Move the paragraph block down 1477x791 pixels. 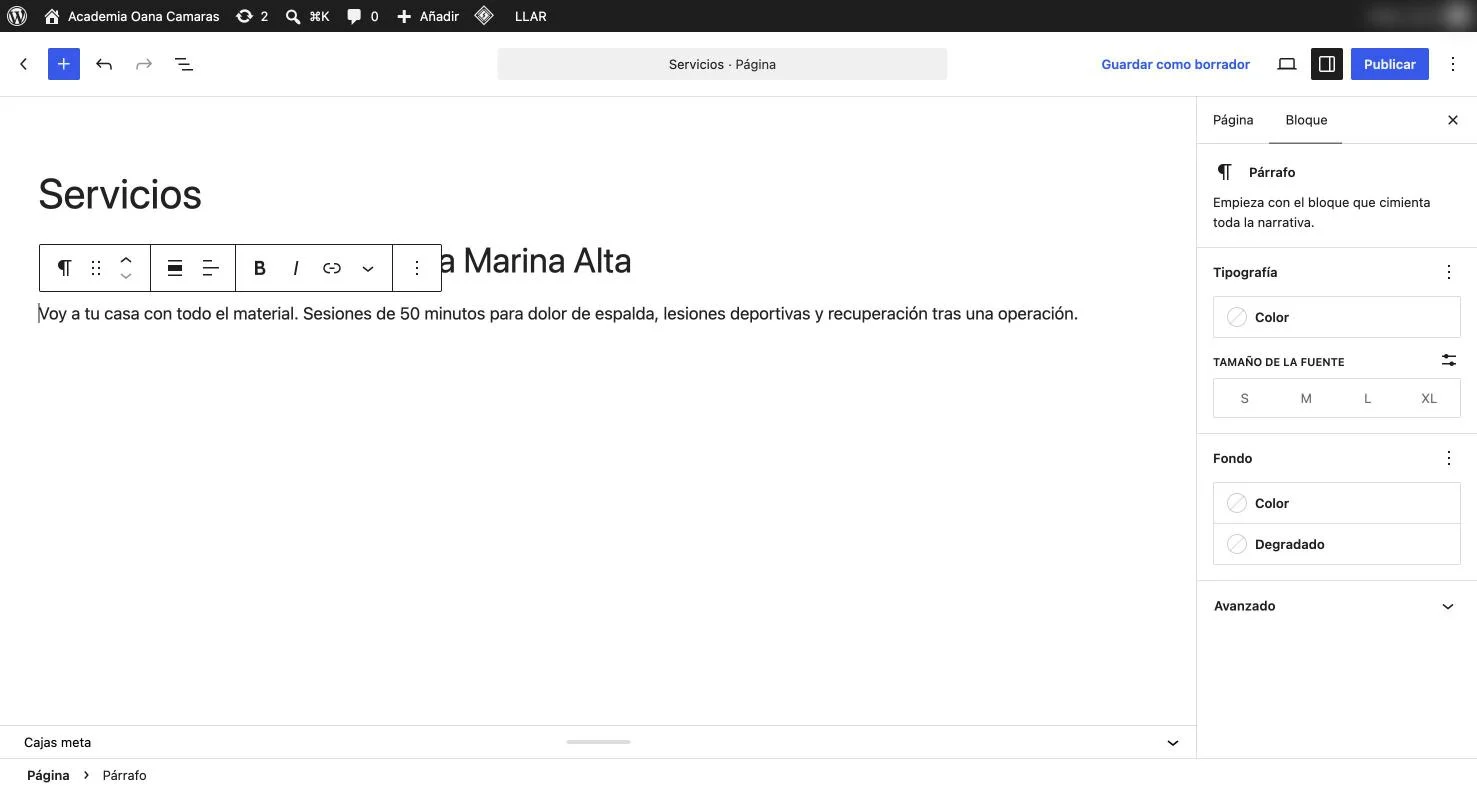[x=126, y=276]
